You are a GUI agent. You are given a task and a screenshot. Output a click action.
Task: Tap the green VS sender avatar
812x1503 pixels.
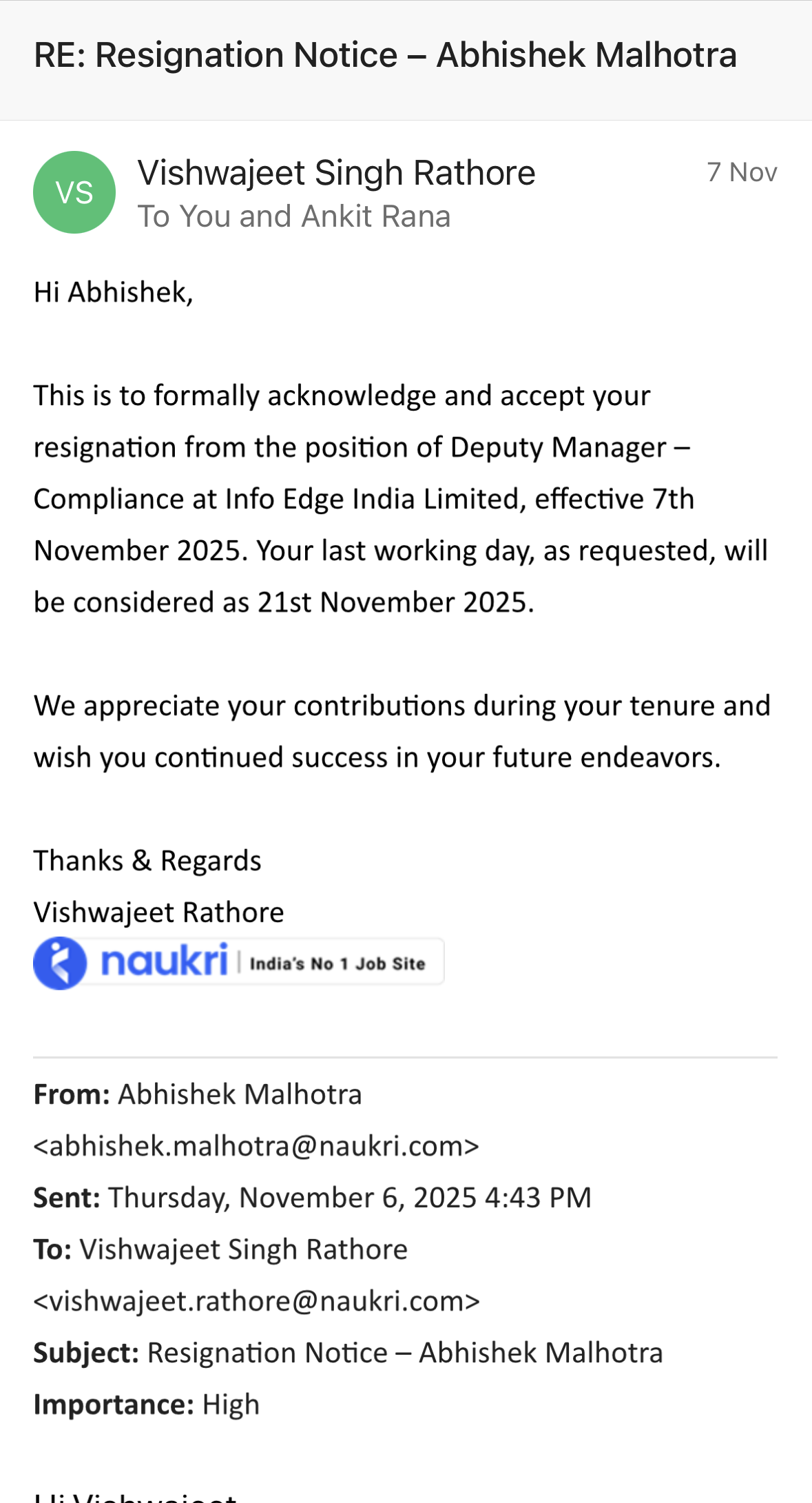pos(74,192)
